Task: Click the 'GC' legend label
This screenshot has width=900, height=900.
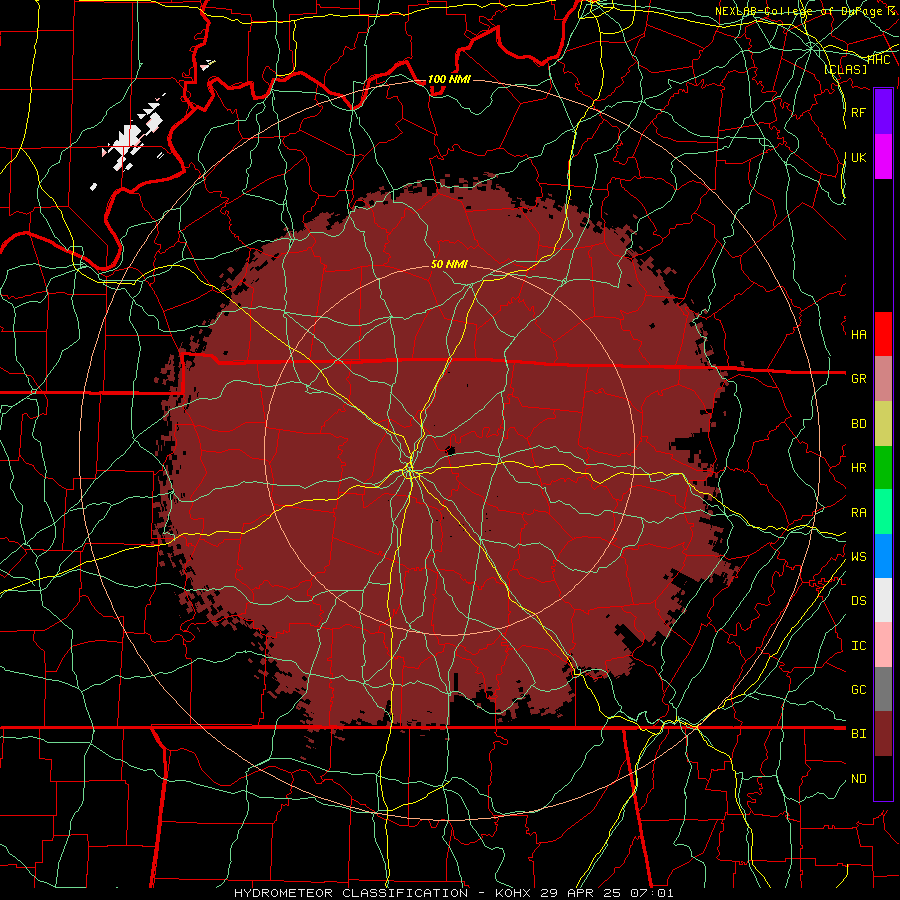Action: point(859,689)
